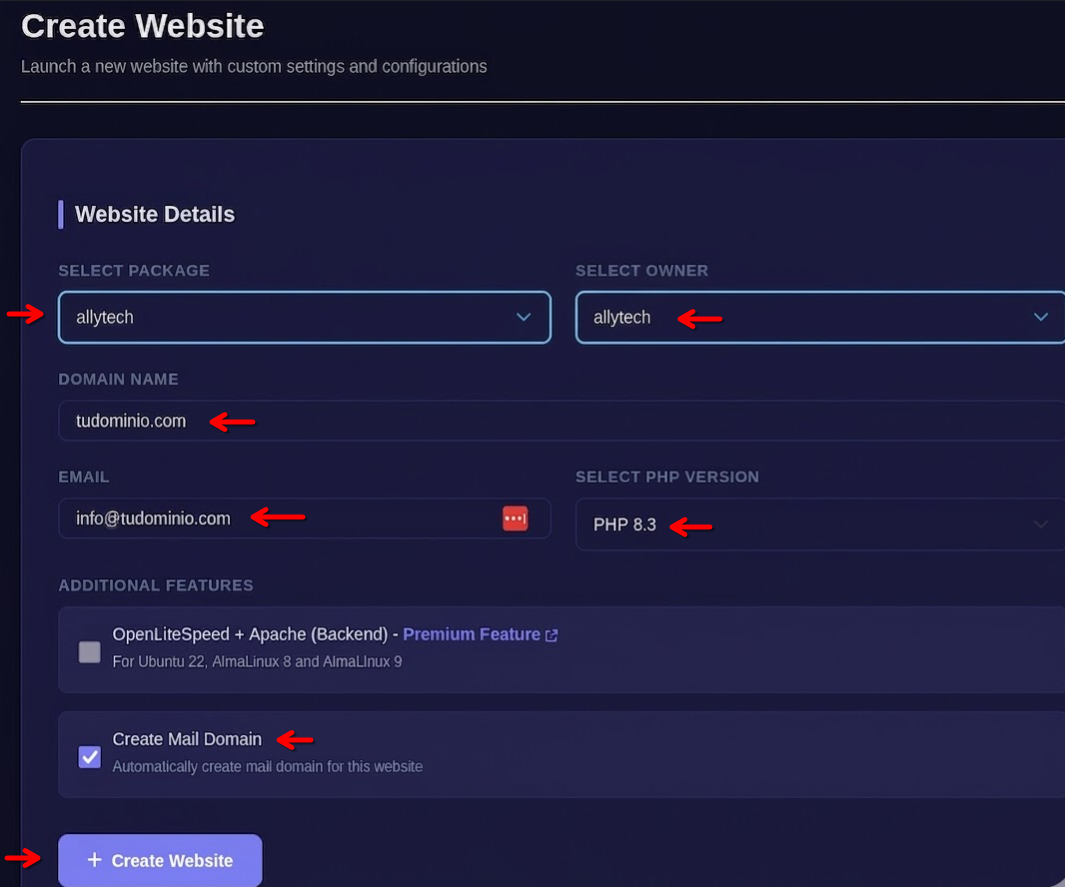Screen dimensions: 1065x887
Task: Enable the OpenLiteSpeed + Apache backend checkbox
Action: coord(89,651)
